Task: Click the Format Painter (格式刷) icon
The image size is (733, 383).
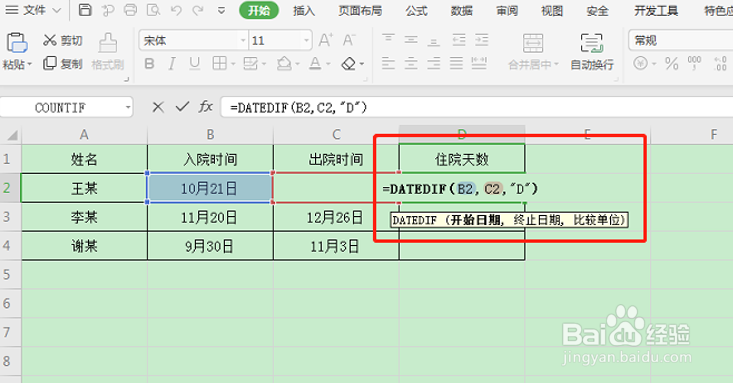Action: [108, 43]
